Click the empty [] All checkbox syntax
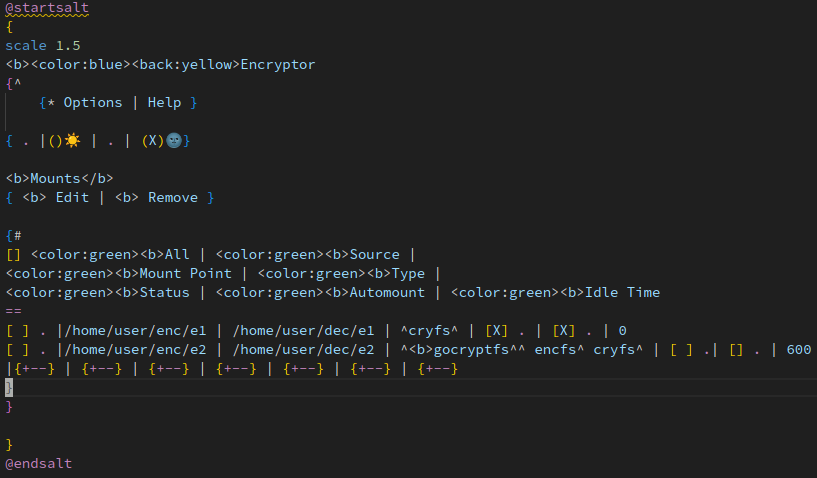817x478 pixels. [14, 255]
